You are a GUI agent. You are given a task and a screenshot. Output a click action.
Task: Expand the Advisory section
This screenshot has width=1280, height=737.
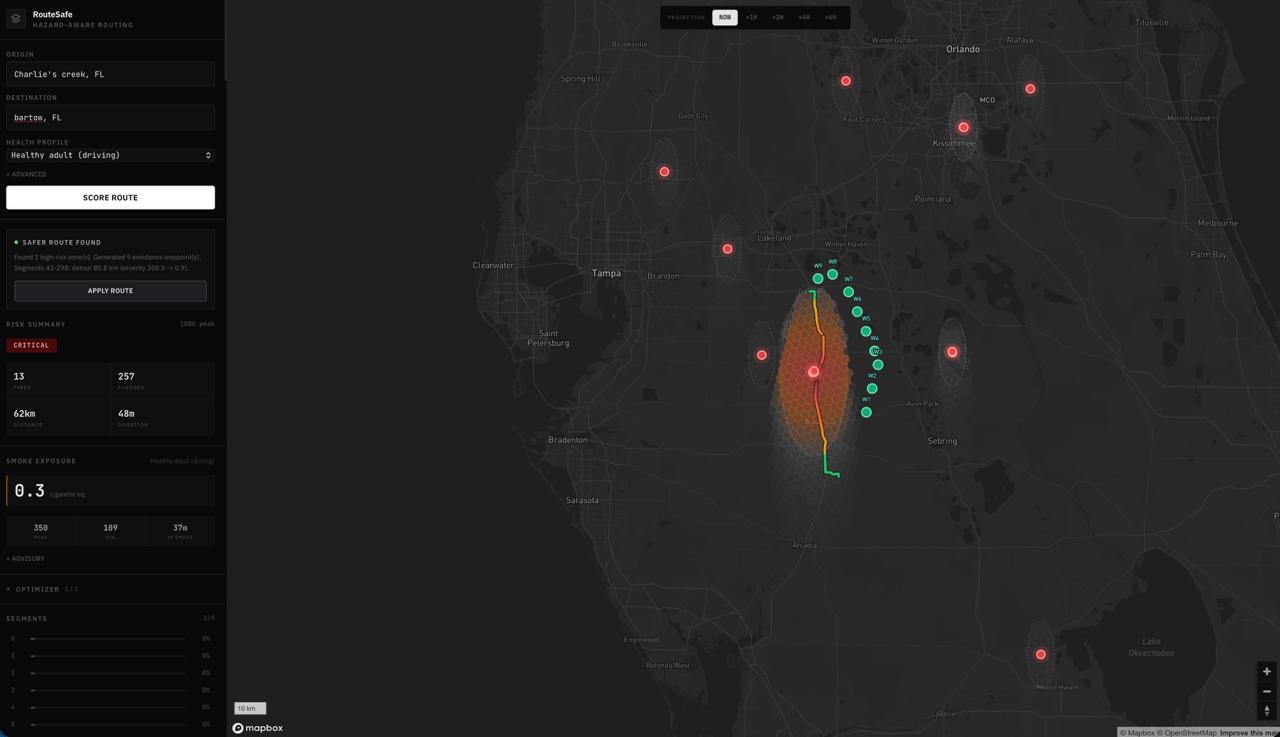25,558
